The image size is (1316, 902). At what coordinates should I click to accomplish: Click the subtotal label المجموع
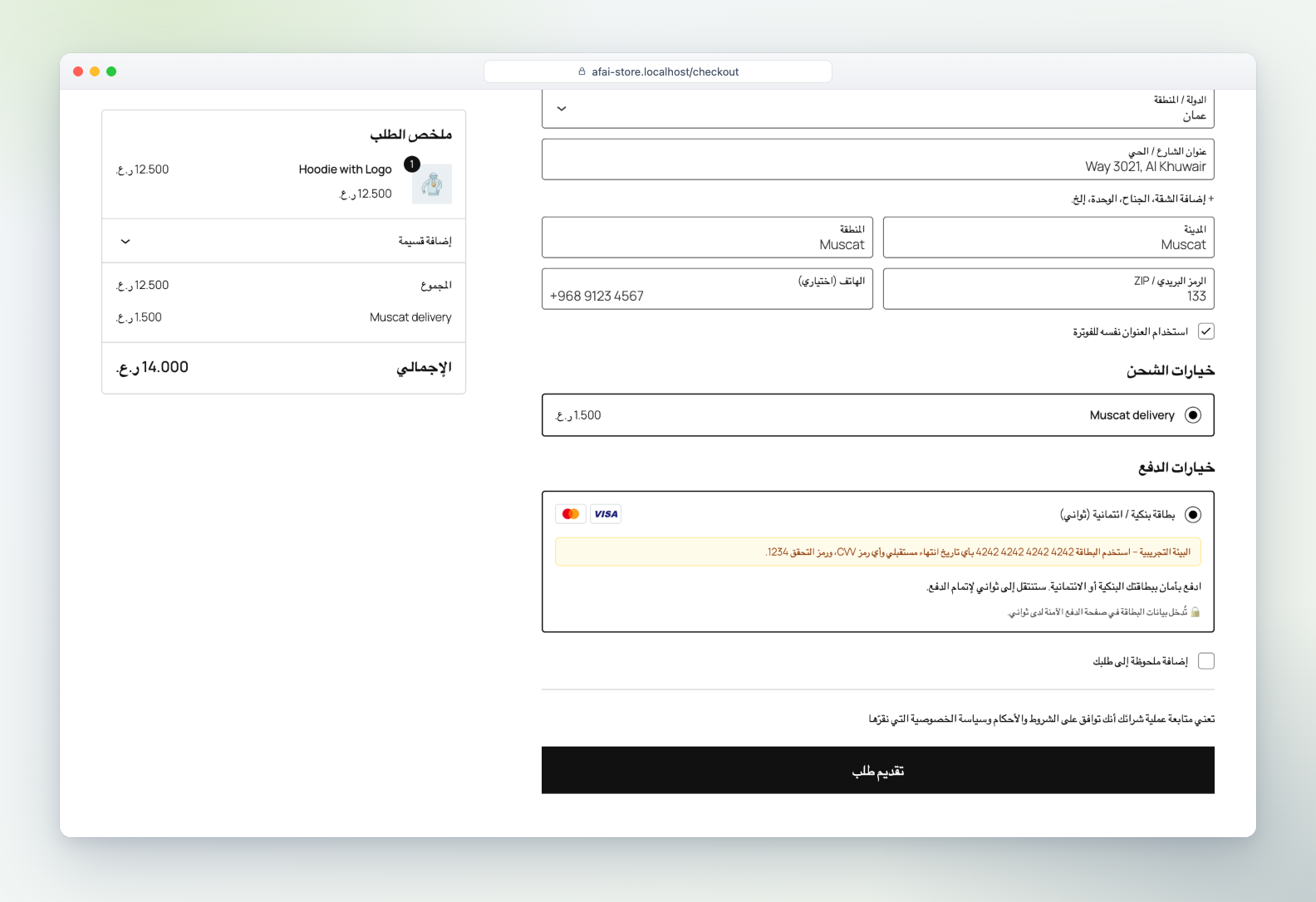(436, 285)
